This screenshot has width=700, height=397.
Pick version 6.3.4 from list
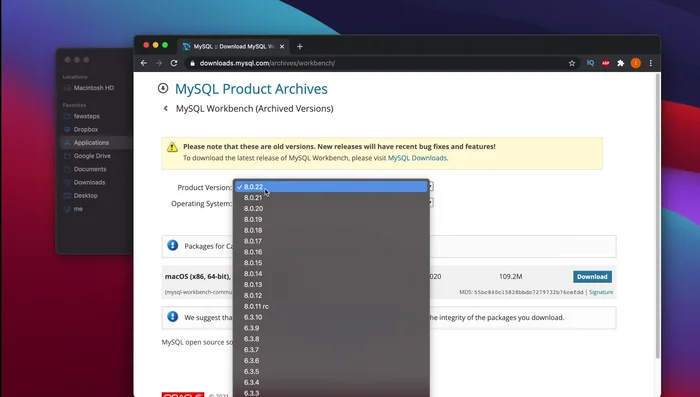[331, 382]
